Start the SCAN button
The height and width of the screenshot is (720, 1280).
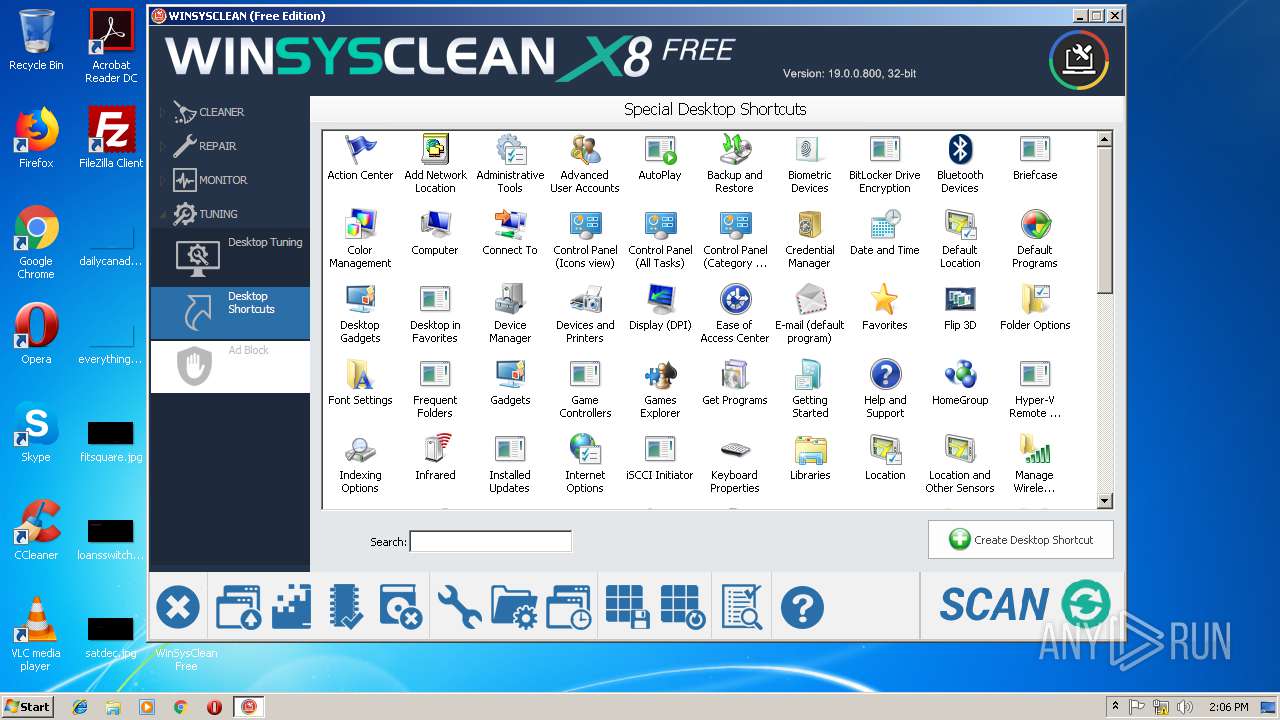tap(1024, 605)
